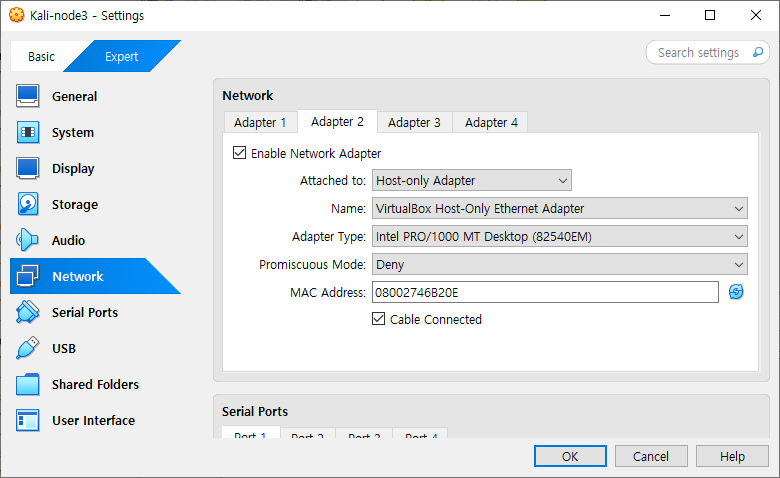
Task: Open Help for settings
Action: (x=732, y=456)
